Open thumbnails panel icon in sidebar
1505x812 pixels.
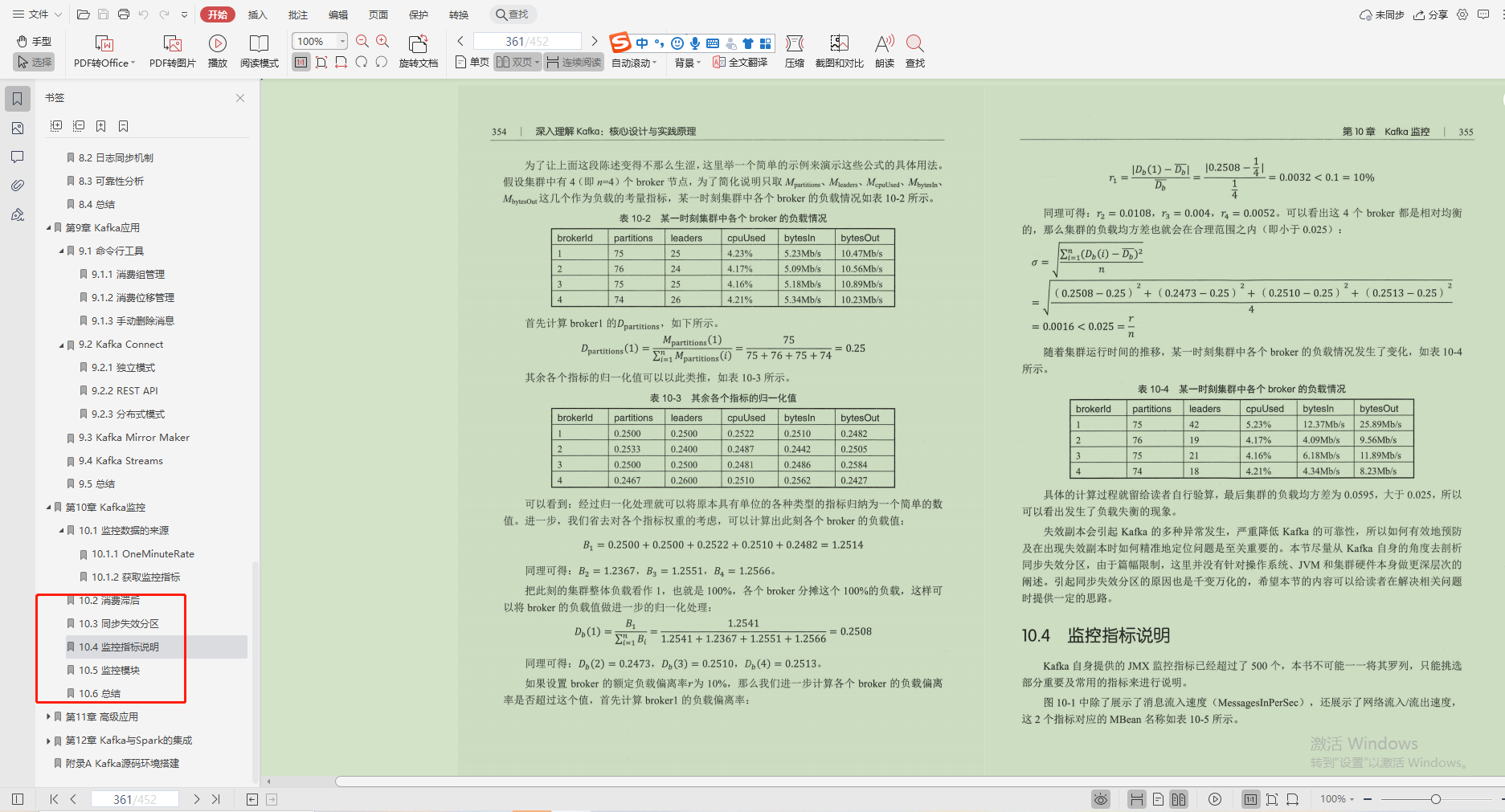18,128
